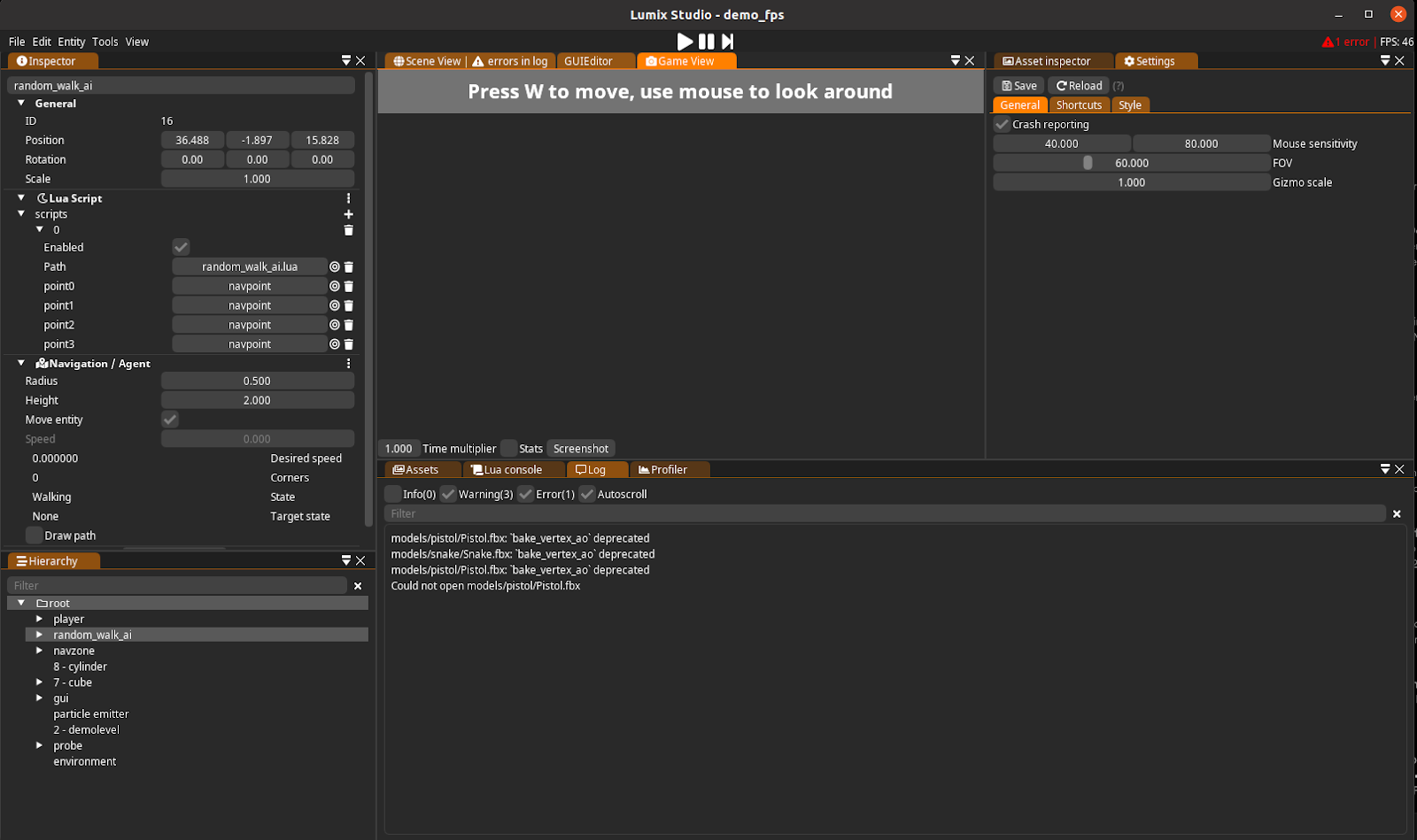Add a new script with plus icon

pyautogui.click(x=348, y=214)
